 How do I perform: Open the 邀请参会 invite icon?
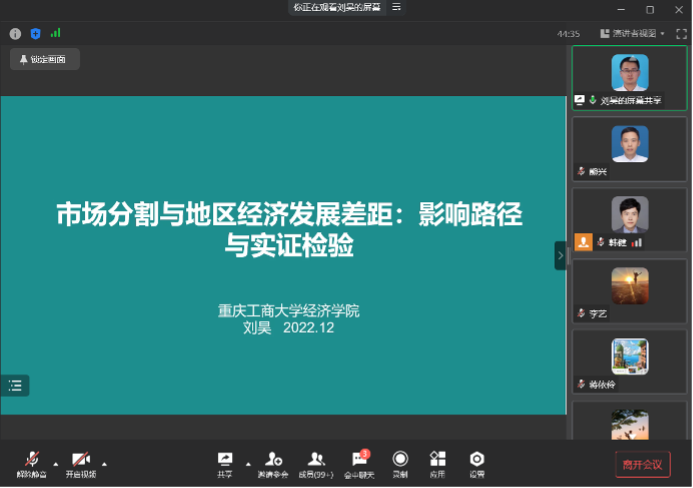[x=272, y=463]
